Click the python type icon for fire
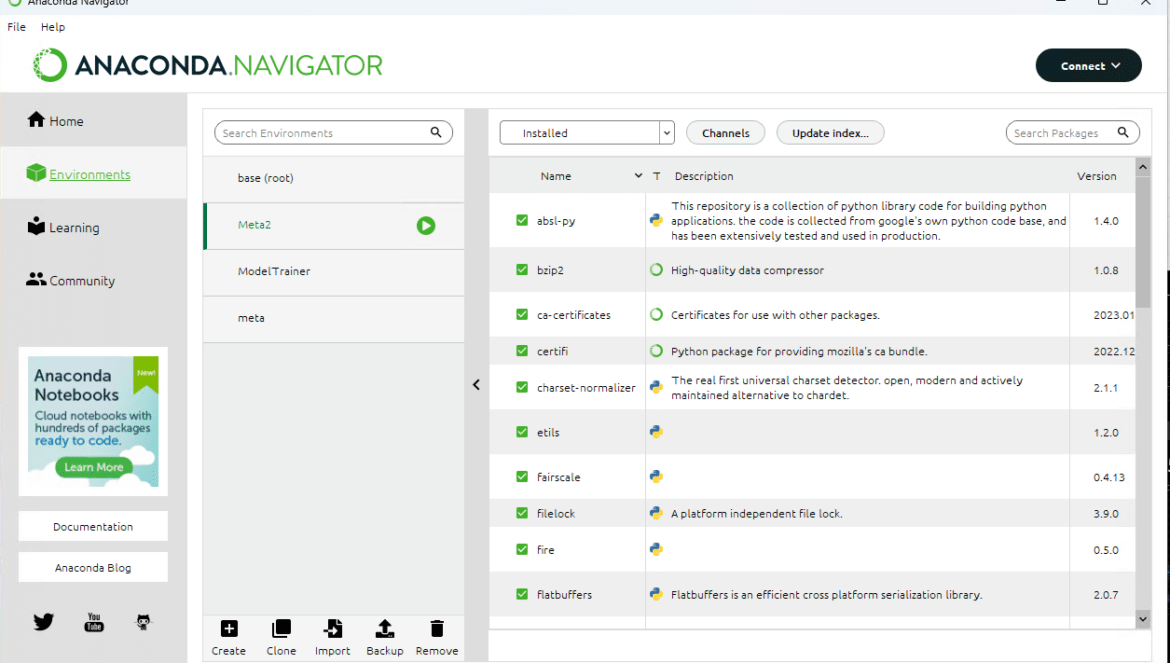 656,549
